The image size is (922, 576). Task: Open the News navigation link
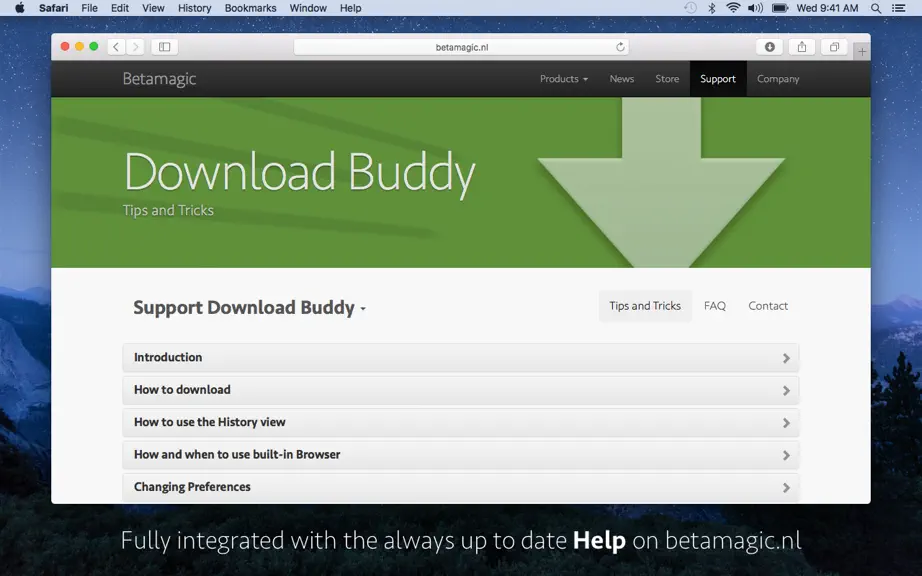(x=622, y=79)
